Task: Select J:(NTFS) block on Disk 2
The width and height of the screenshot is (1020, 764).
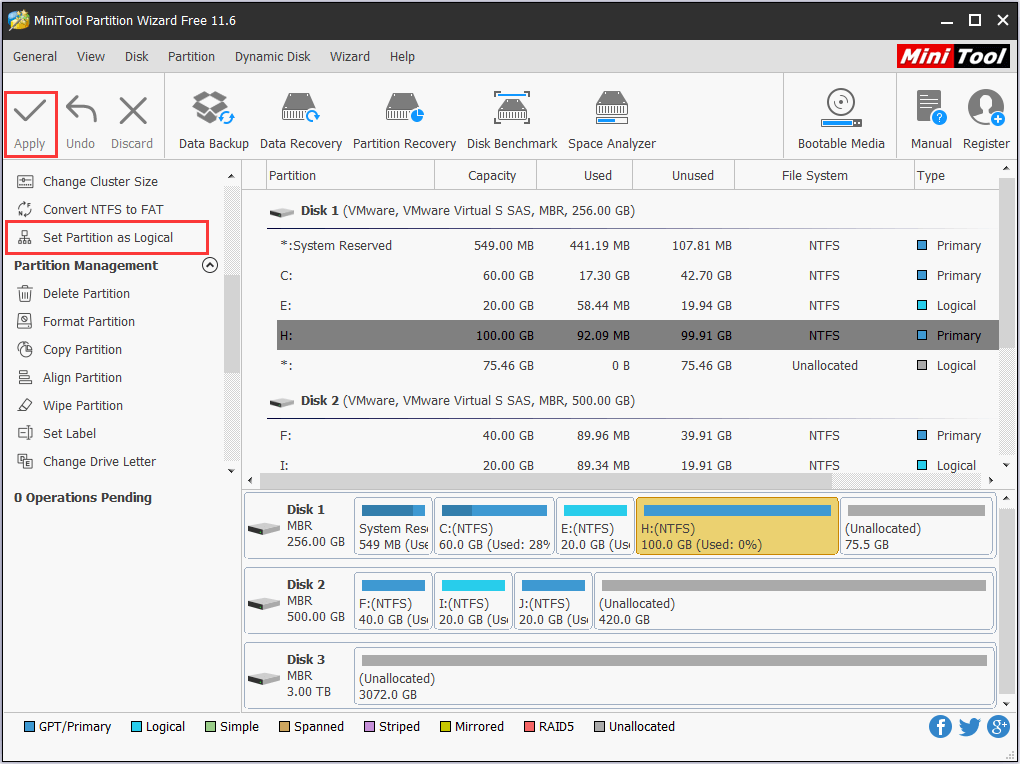Action: tap(553, 601)
